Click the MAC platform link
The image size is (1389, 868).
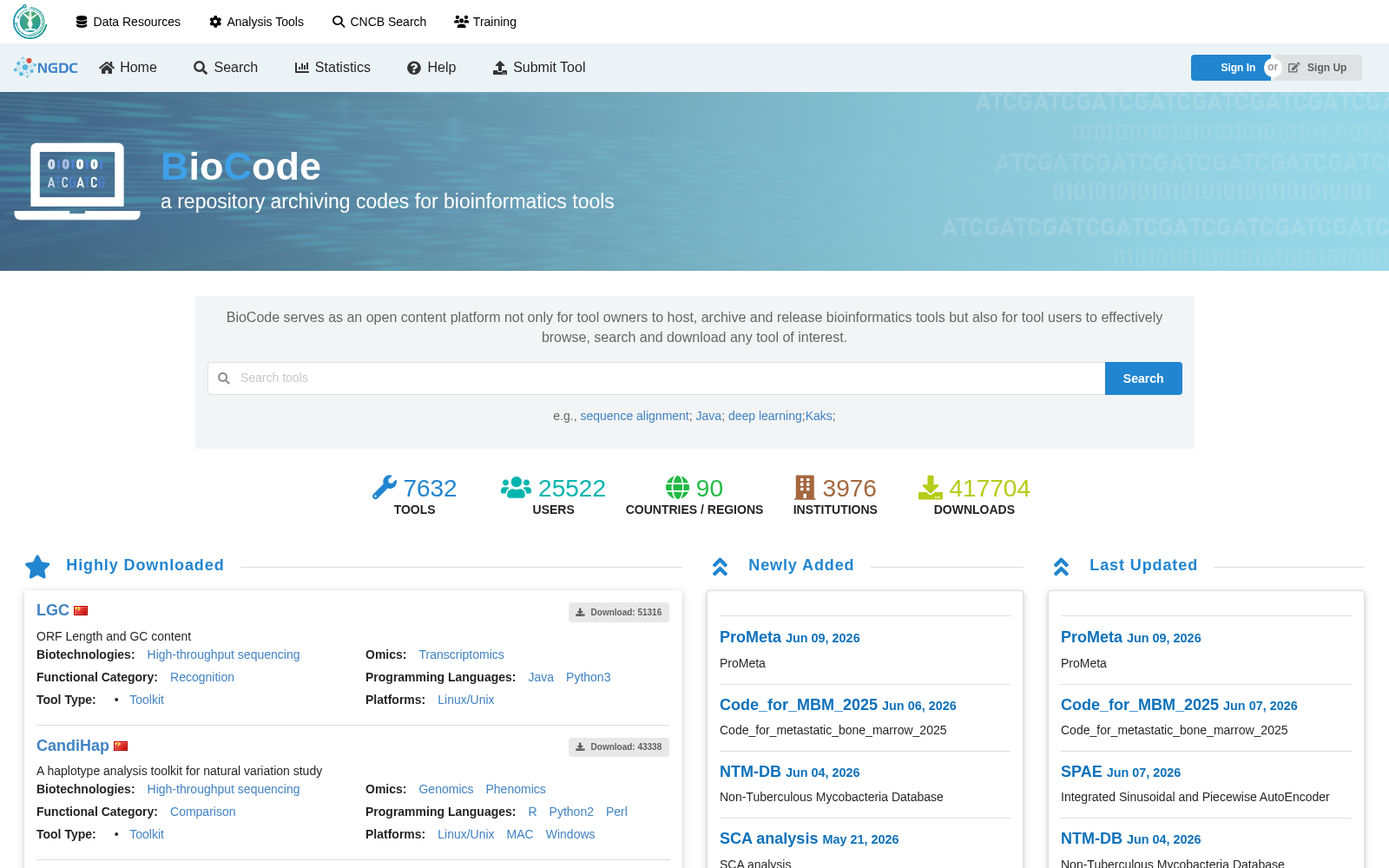click(x=520, y=834)
